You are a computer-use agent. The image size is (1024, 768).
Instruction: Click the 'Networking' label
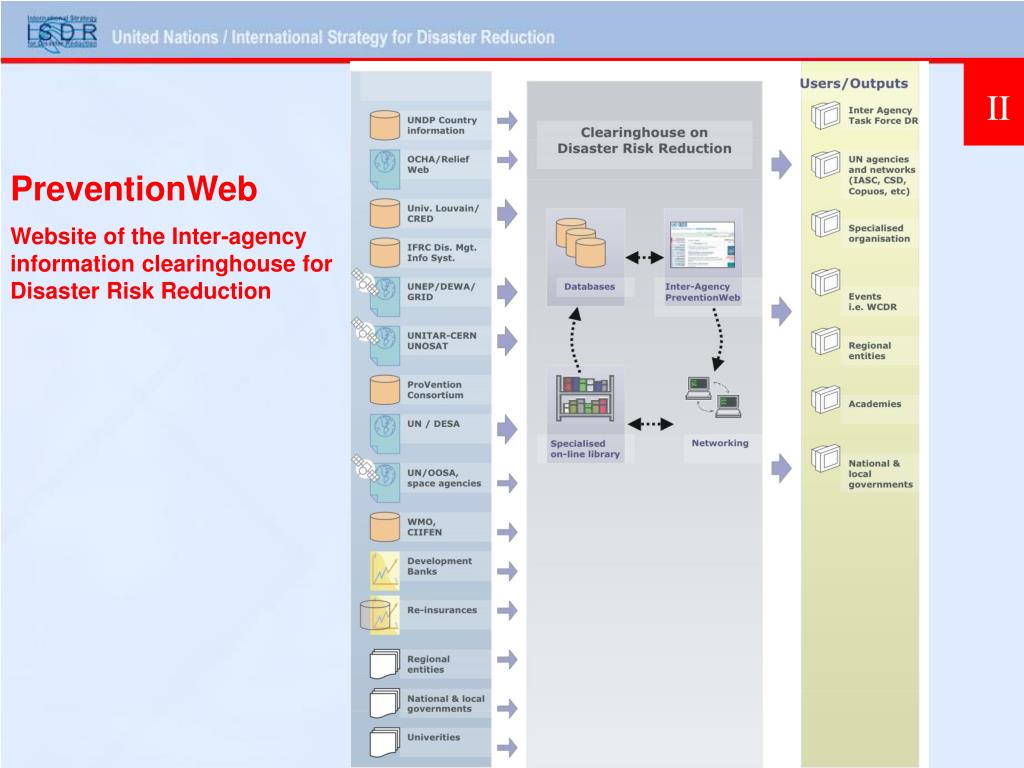(x=720, y=443)
